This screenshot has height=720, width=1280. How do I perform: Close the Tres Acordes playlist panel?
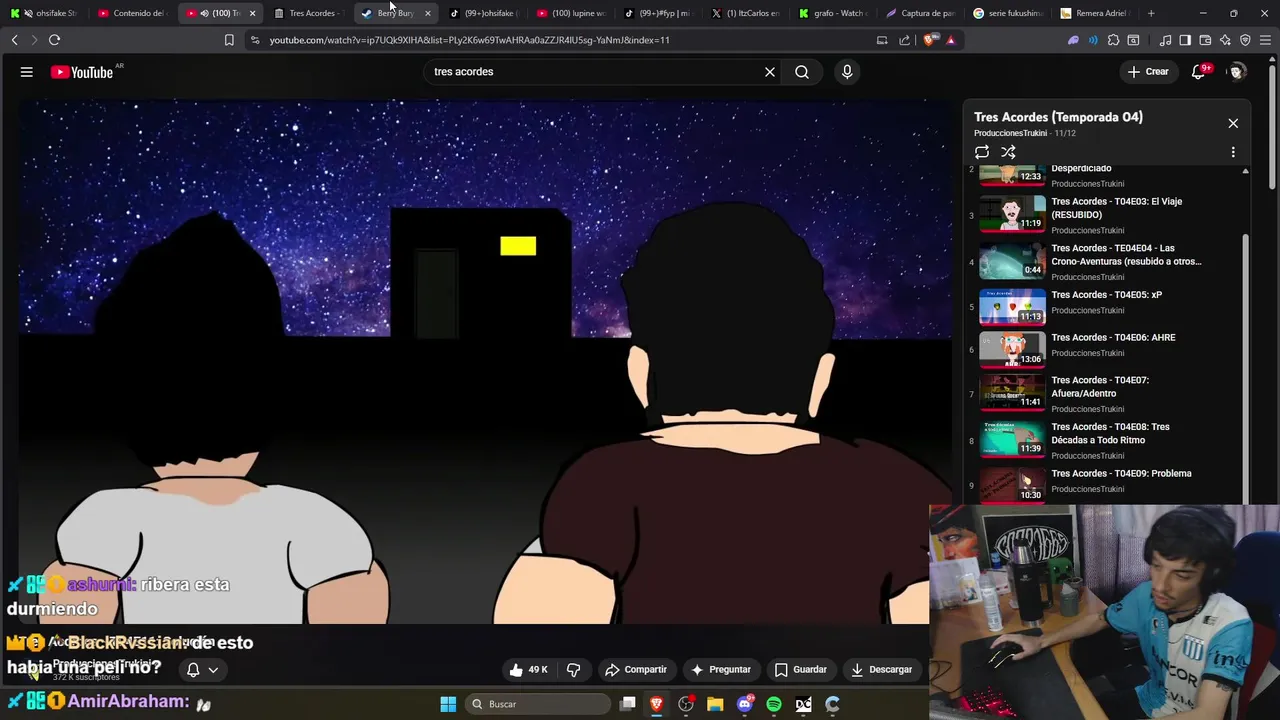(1233, 123)
